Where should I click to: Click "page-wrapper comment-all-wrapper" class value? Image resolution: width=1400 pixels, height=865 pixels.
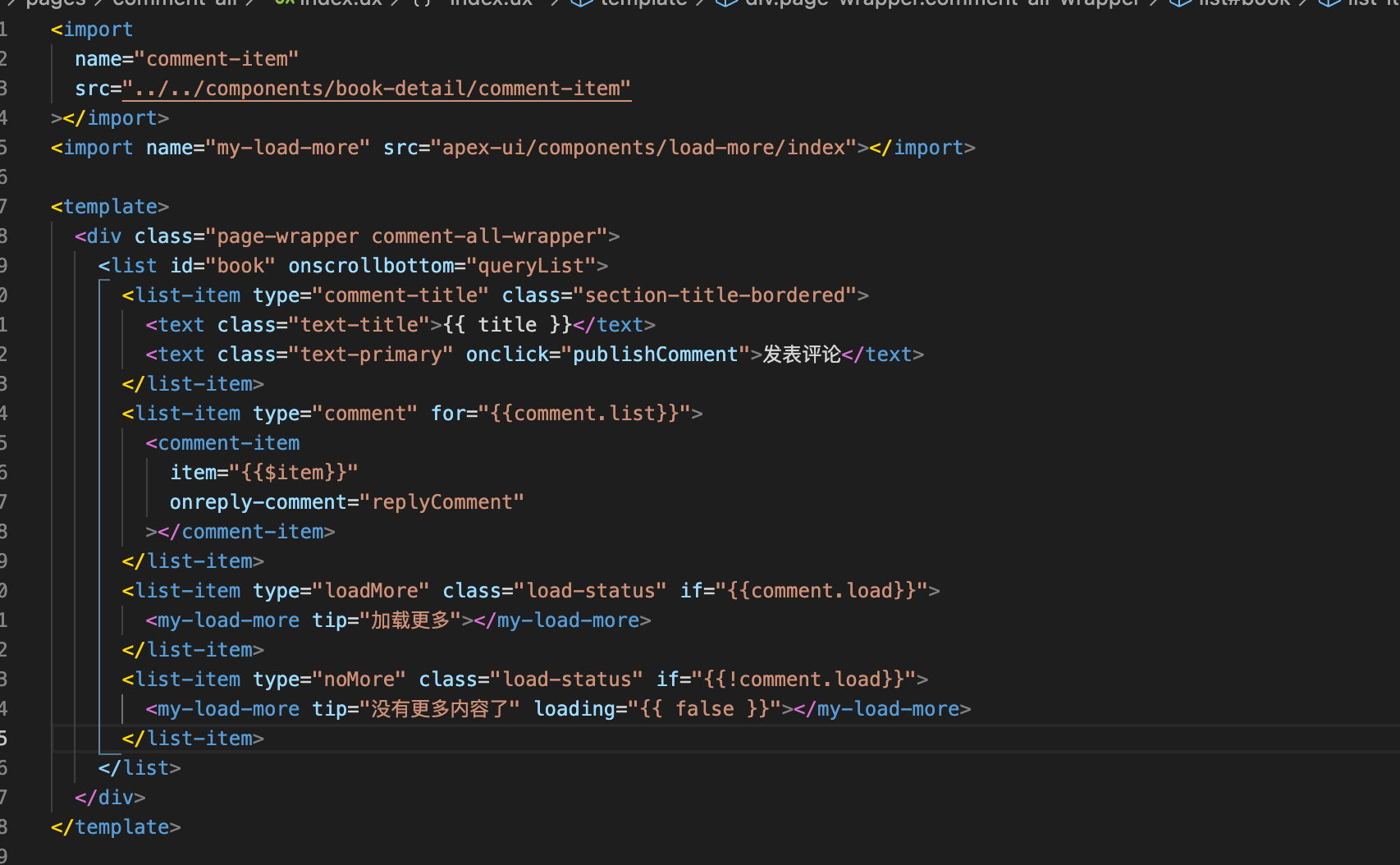point(406,236)
